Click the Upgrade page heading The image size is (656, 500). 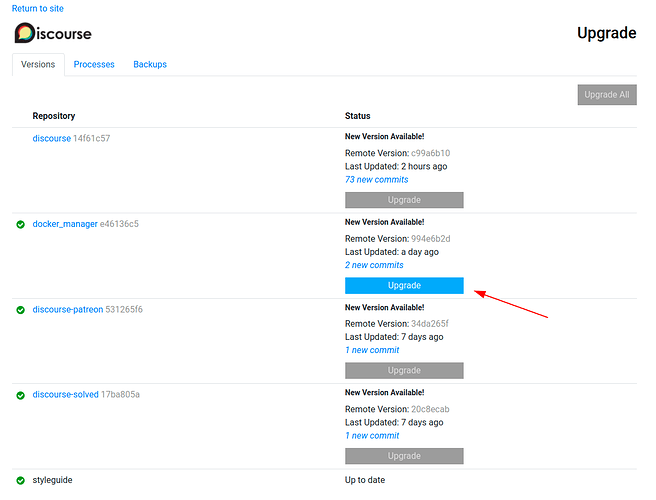pos(607,33)
